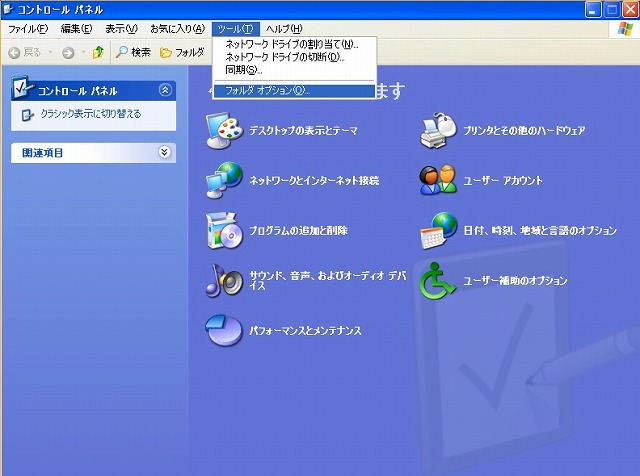Open パフォーマンスとメンテナンス pie chart icon
Image resolution: width=640 pixels, height=476 pixels.
click(x=224, y=330)
